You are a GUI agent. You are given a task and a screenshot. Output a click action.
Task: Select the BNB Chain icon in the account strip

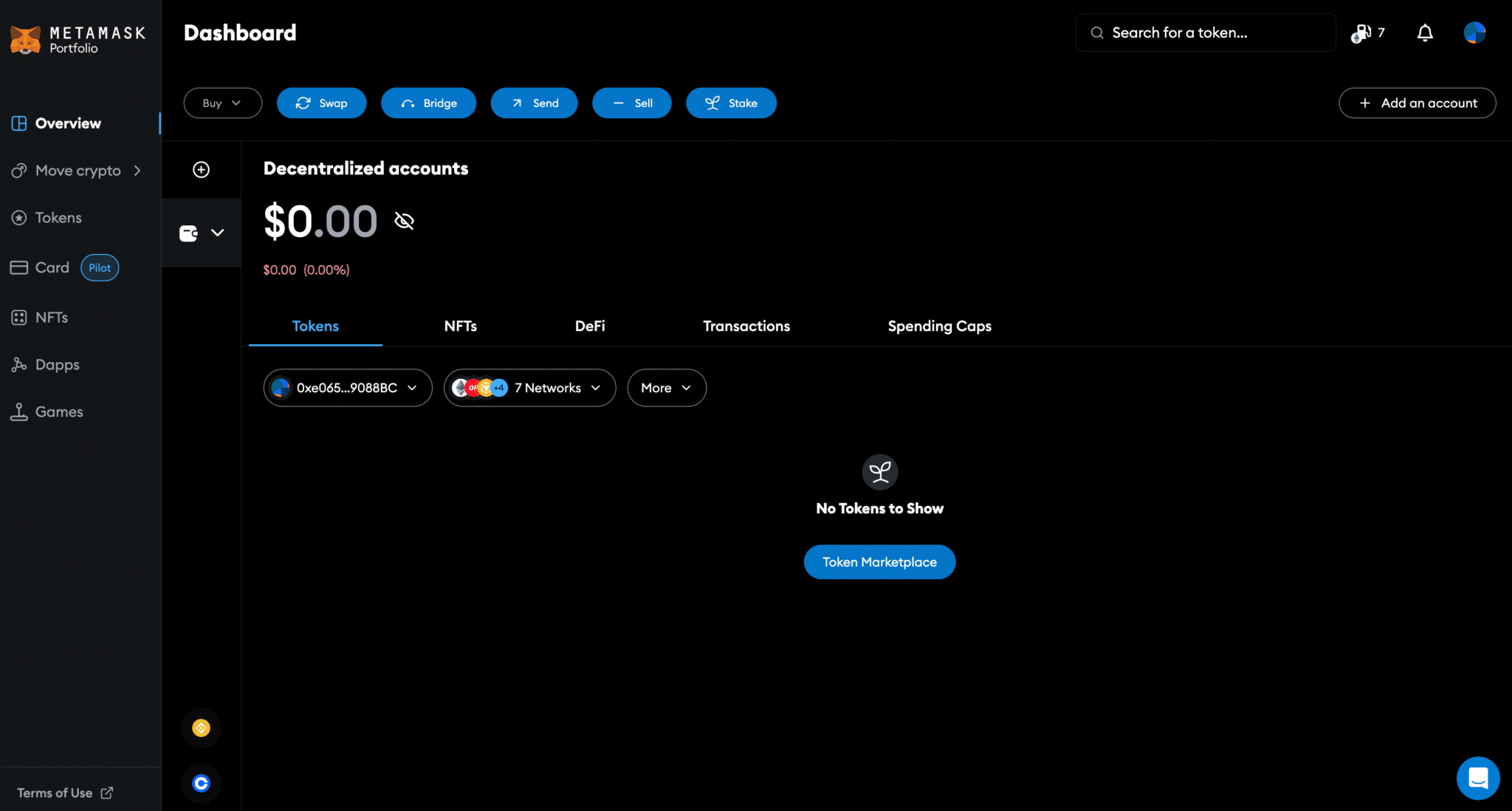(201, 728)
